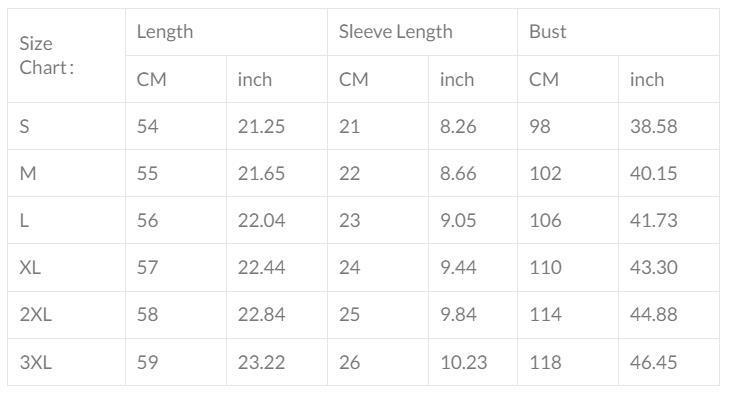The width and height of the screenshot is (735, 404).
Task: Click the S size row label
Action: pos(25,126)
